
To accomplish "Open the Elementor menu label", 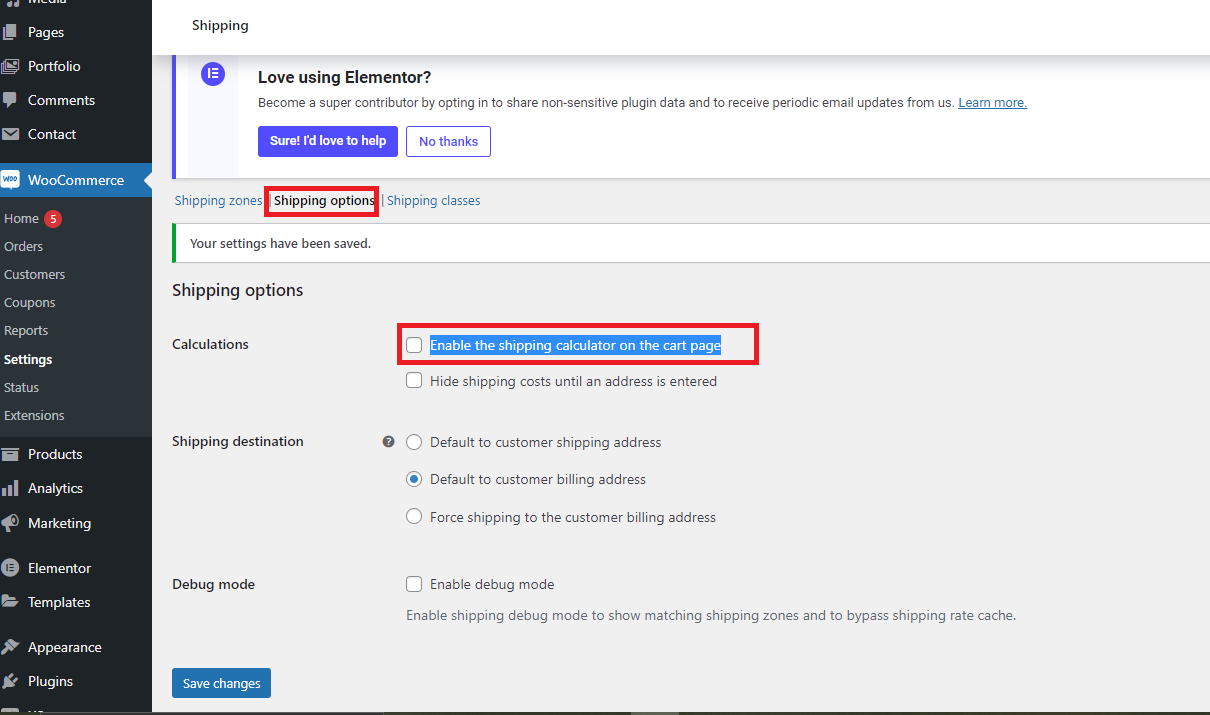I will tap(59, 568).
